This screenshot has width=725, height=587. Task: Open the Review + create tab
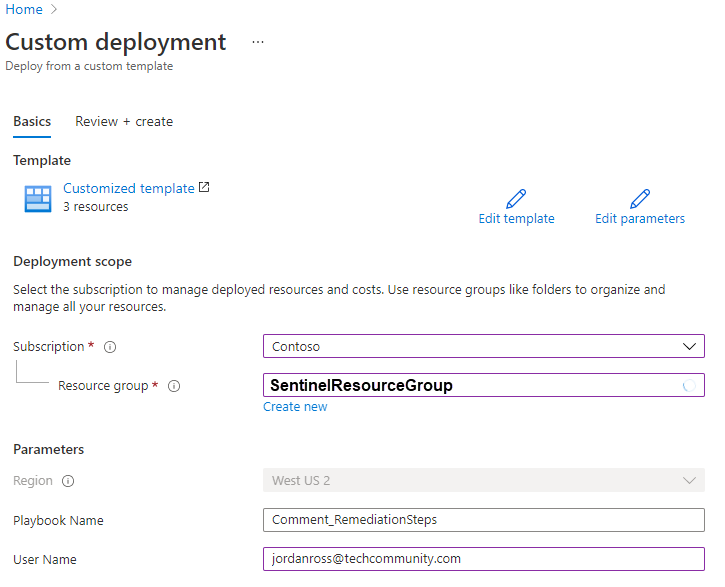[124, 122]
